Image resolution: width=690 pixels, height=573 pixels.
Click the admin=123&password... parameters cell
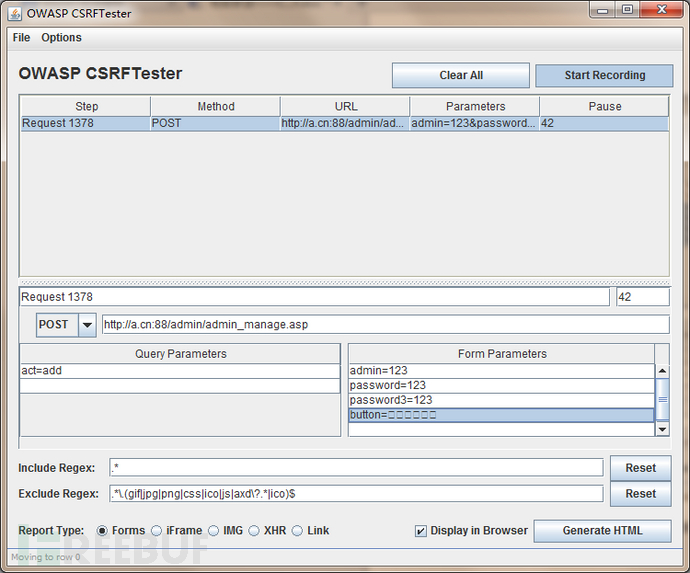pos(475,123)
